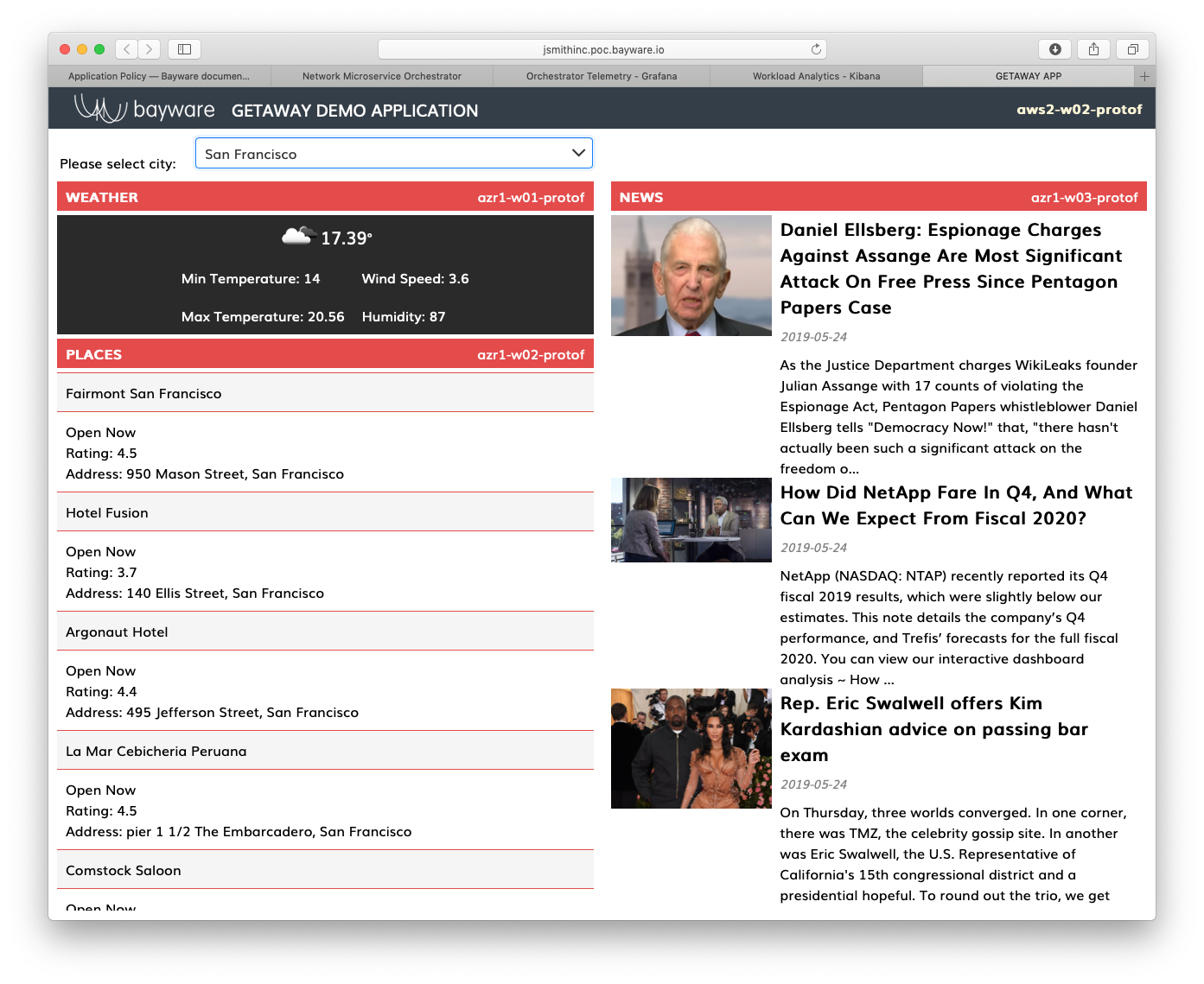Go forward with Safari's forward arrow

150,49
